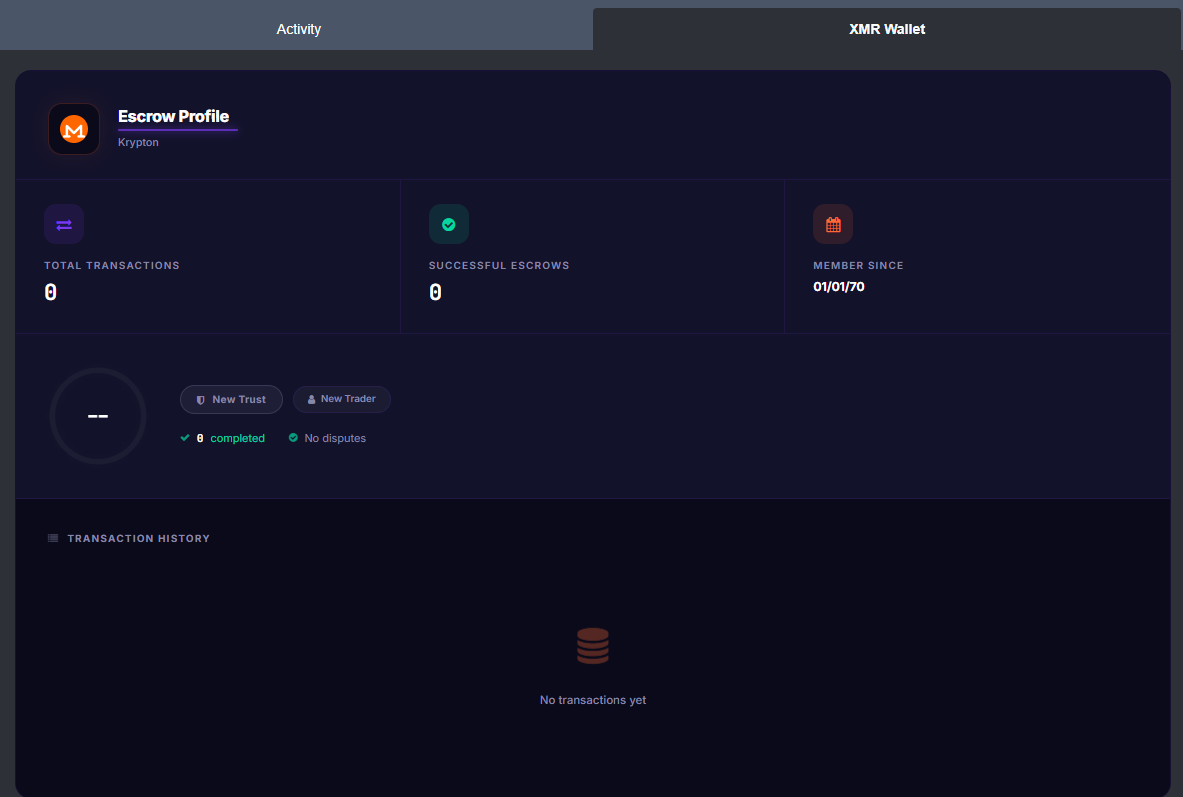Image resolution: width=1183 pixels, height=797 pixels.
Task: Click the Escrow Profile heading
Action: pyautogui.click(x=174, y=116)
